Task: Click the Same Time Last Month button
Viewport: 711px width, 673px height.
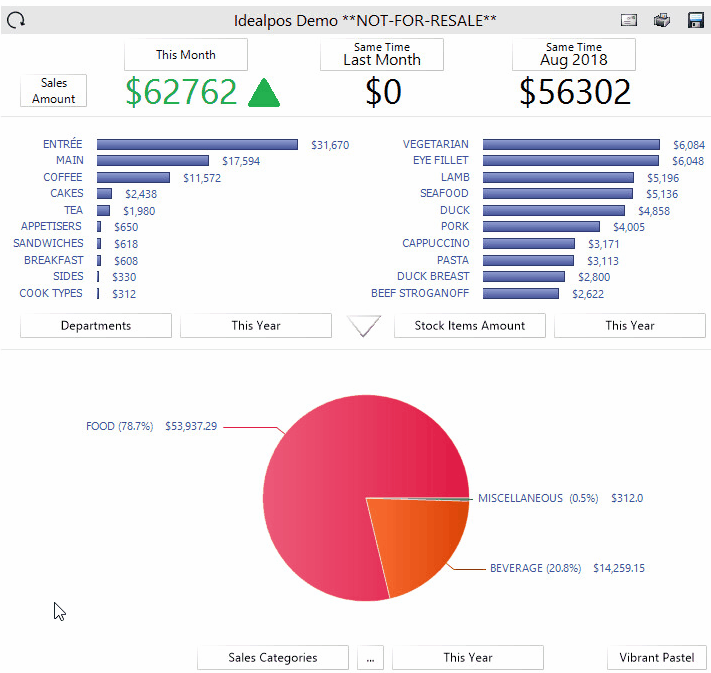Action: point(381,54)
